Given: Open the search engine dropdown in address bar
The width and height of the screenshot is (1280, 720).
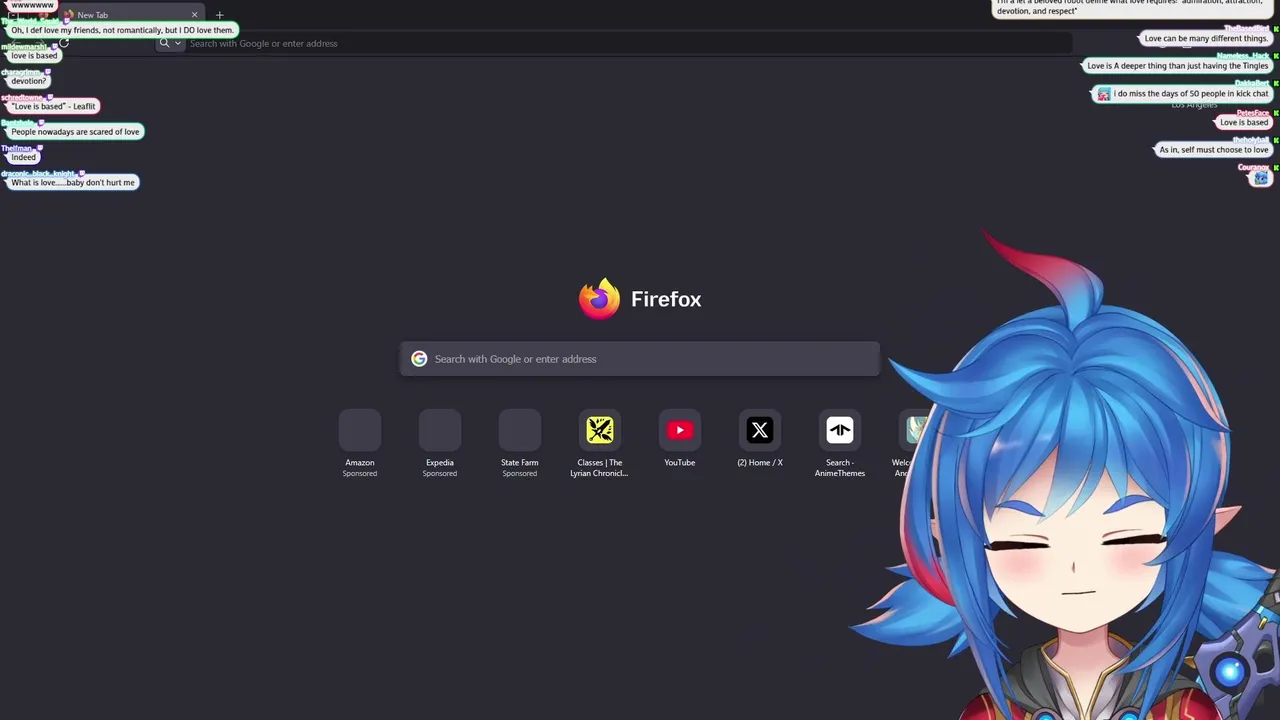Looking at the screenshot, I should pos(170,43).
